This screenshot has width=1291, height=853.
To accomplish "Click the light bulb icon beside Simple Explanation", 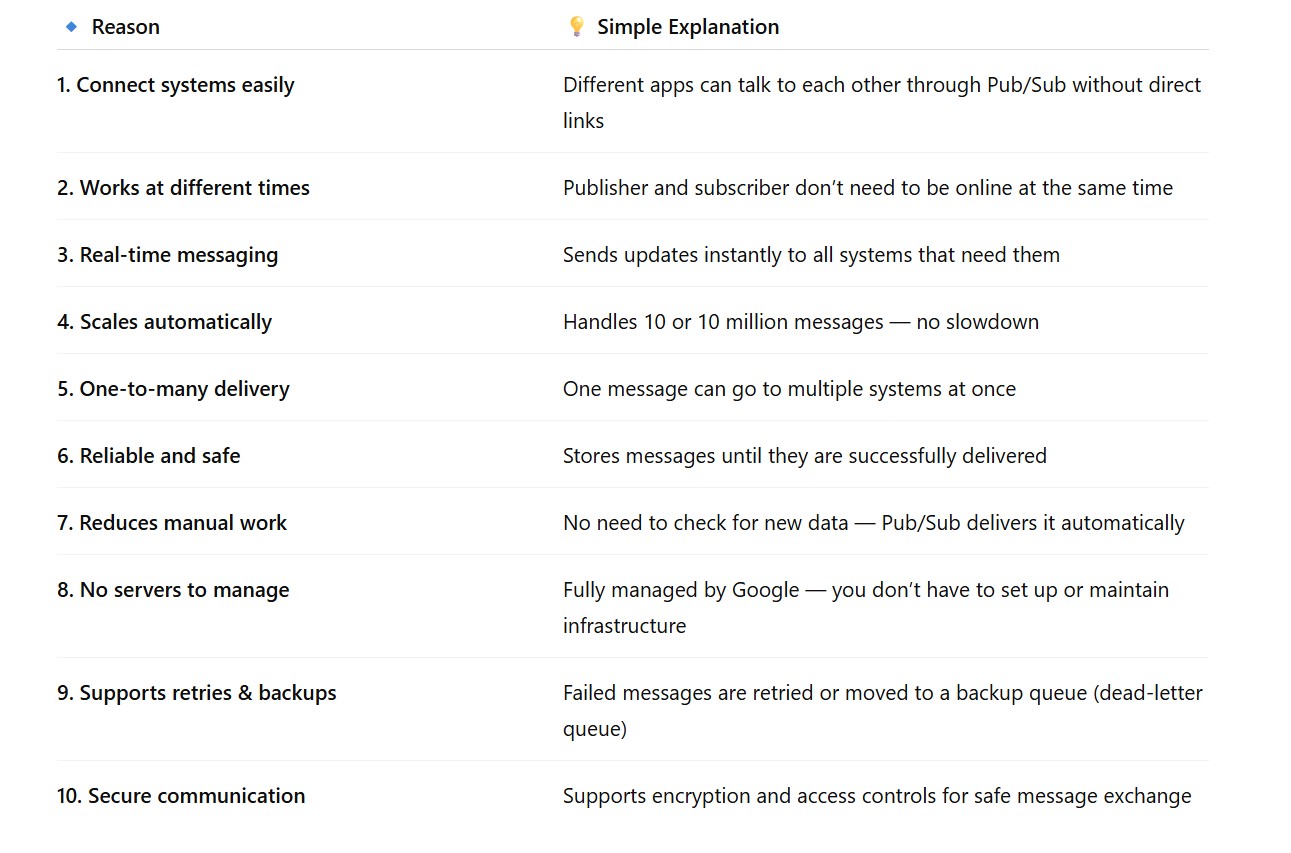I will tap(576, 27).
